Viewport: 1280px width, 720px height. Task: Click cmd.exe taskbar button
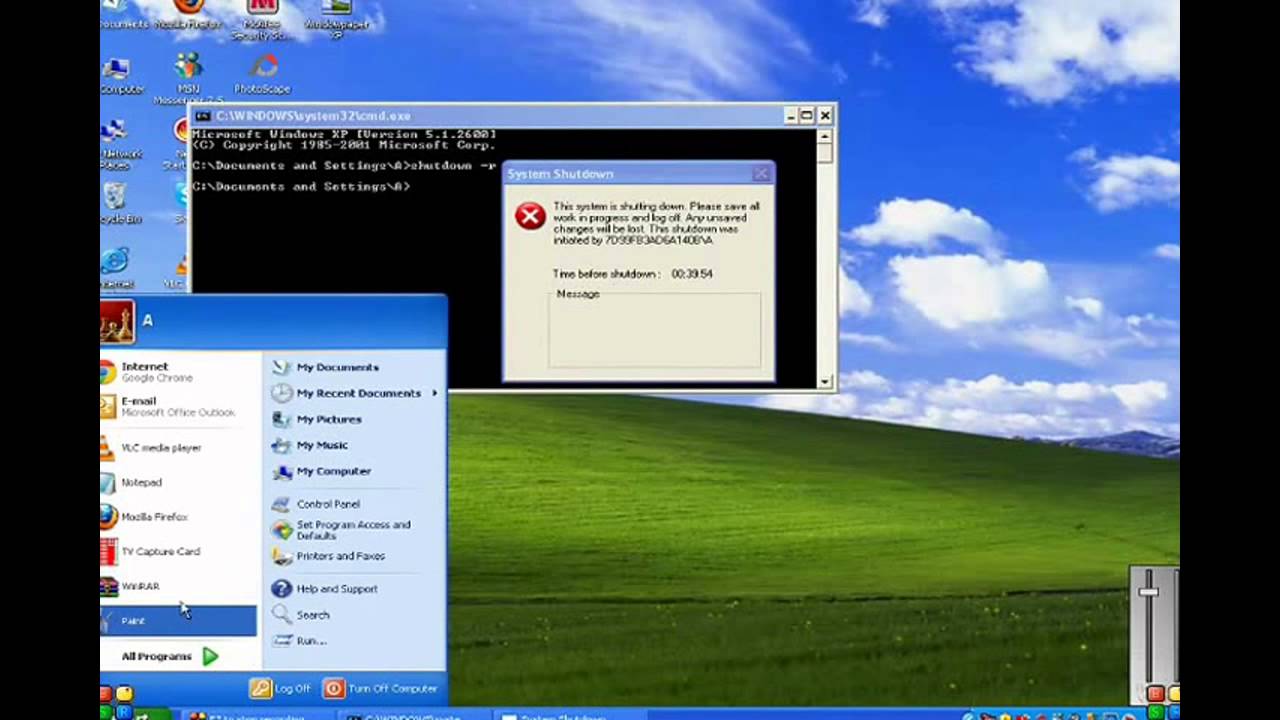[x=411, y=715]
